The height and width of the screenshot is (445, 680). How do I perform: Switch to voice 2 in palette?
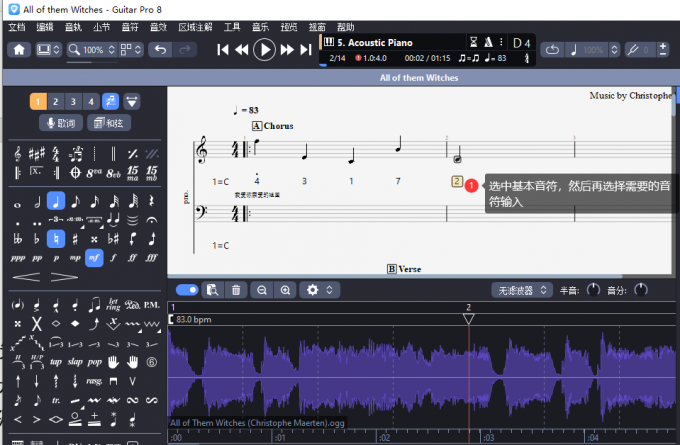point(55,101)
